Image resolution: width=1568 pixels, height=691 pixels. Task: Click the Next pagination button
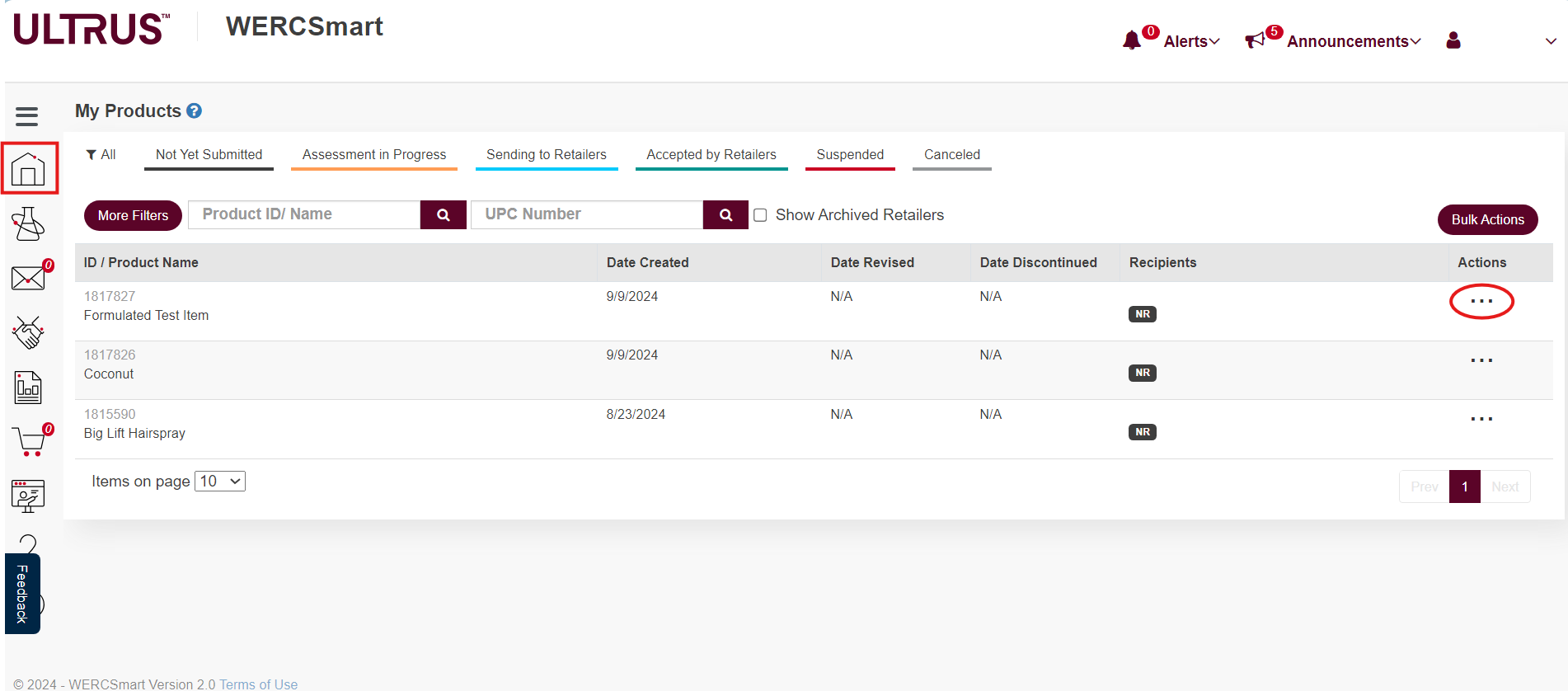(1505, 487)
